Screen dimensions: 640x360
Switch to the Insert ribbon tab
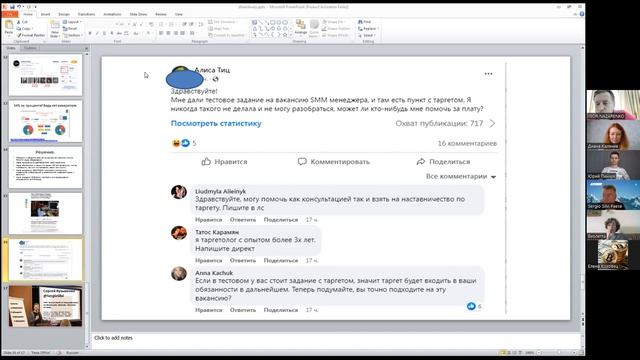point(45,14)
